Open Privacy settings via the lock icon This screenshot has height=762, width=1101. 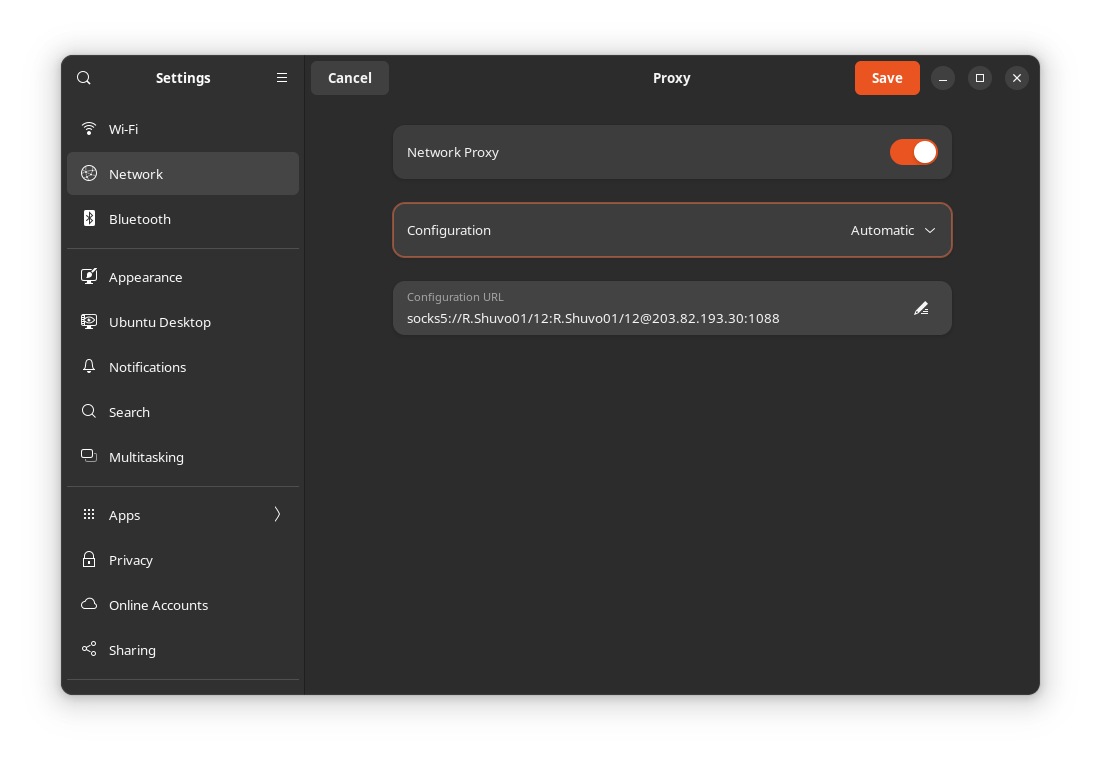89,559
